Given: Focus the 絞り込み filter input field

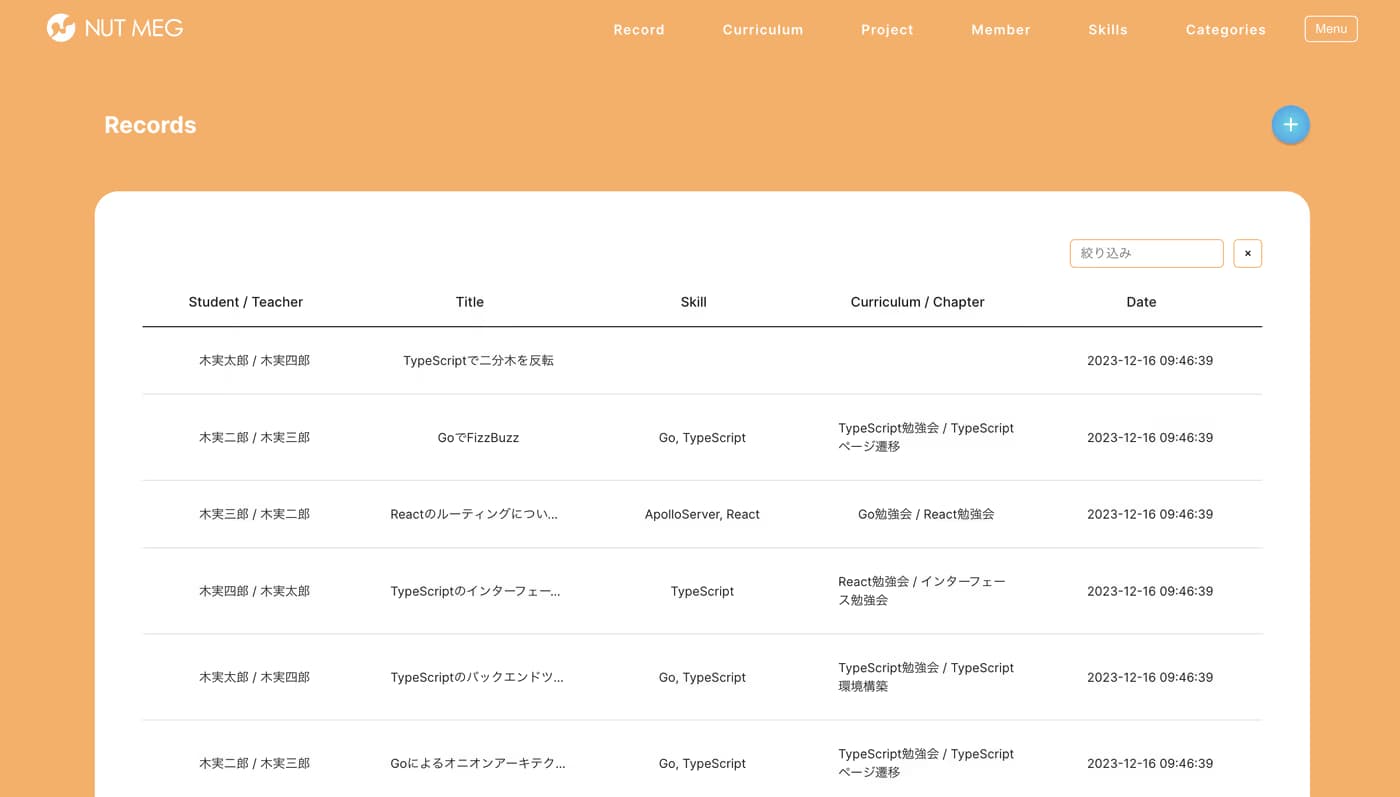Looking at the screenshot, I should point(1146,253).
